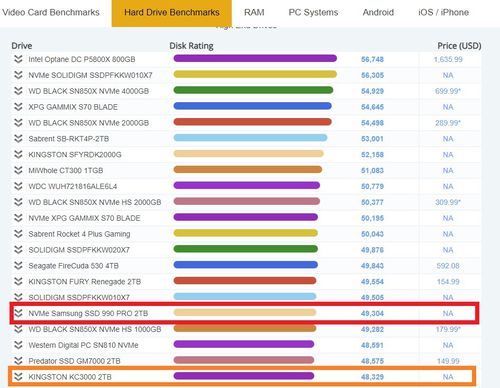Screen dimensions: 500x388
Task: Click the 50,779 rating for WDC WUH721816ALE6L4
Action: coord(372,186)
